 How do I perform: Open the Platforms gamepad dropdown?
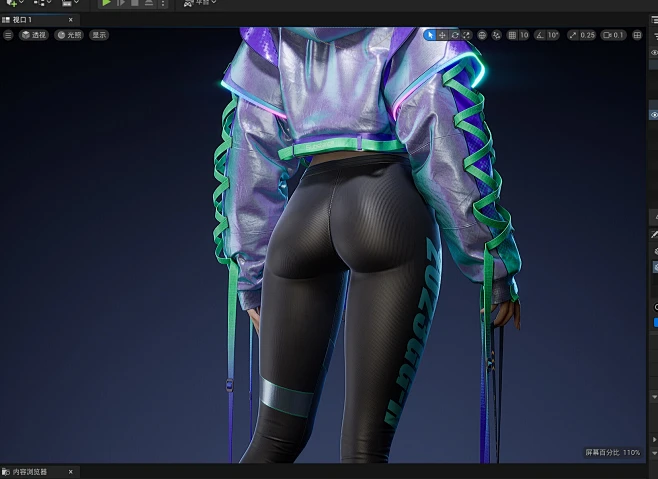tap(200, 3)
